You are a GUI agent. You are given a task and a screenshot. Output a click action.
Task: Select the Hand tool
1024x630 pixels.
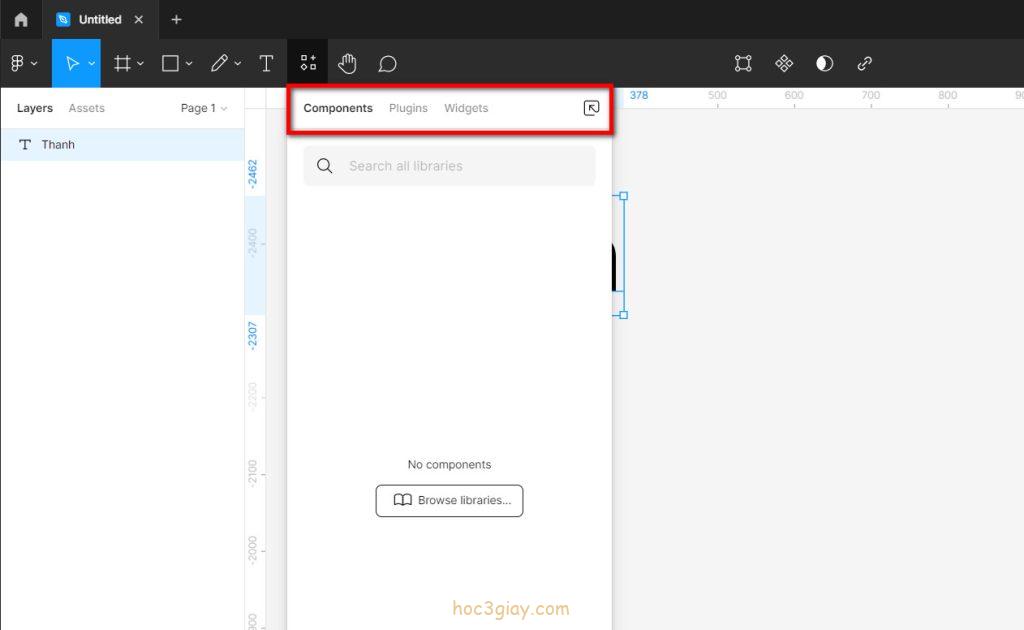coord(347,64)
